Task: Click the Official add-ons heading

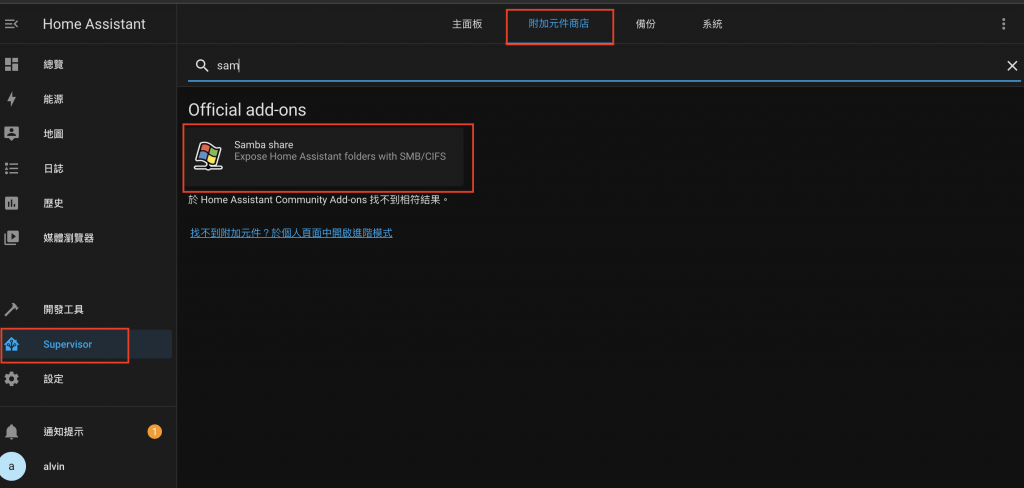Action: point(247,110)
